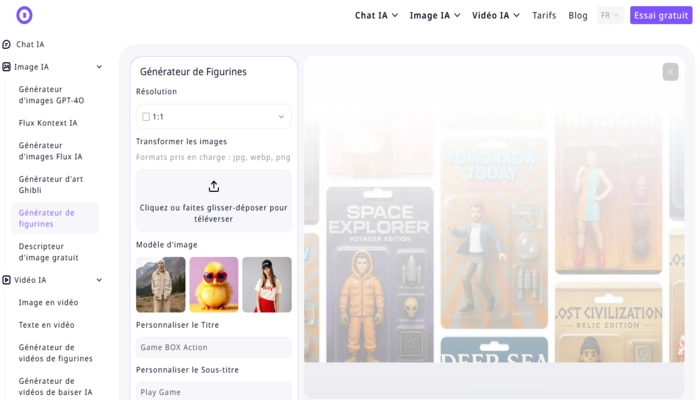This screenshot has height=400, width=700.
Task: Open Générateur de vidéos de figurines
Action: coord(55,353)
